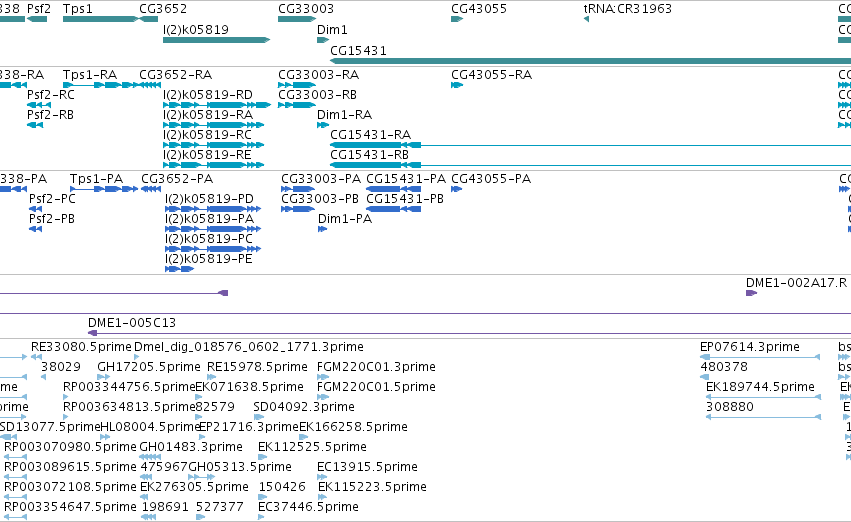Viewport: 851px width, 522px height.
Task: Click protein CG33003-PB label
Action: coord(320,199)
